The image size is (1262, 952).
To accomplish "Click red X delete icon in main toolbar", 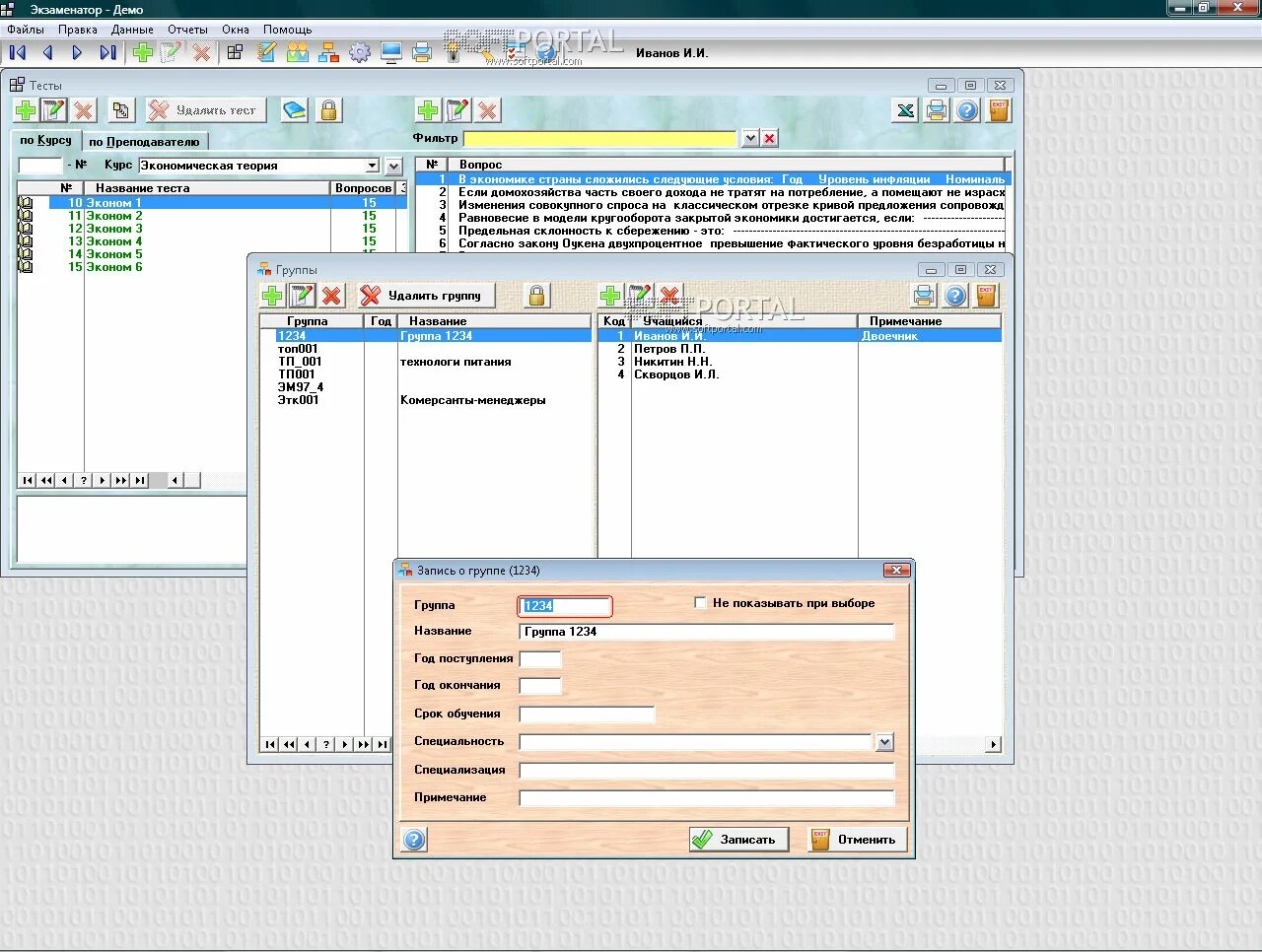I will (x=202, y=52).
